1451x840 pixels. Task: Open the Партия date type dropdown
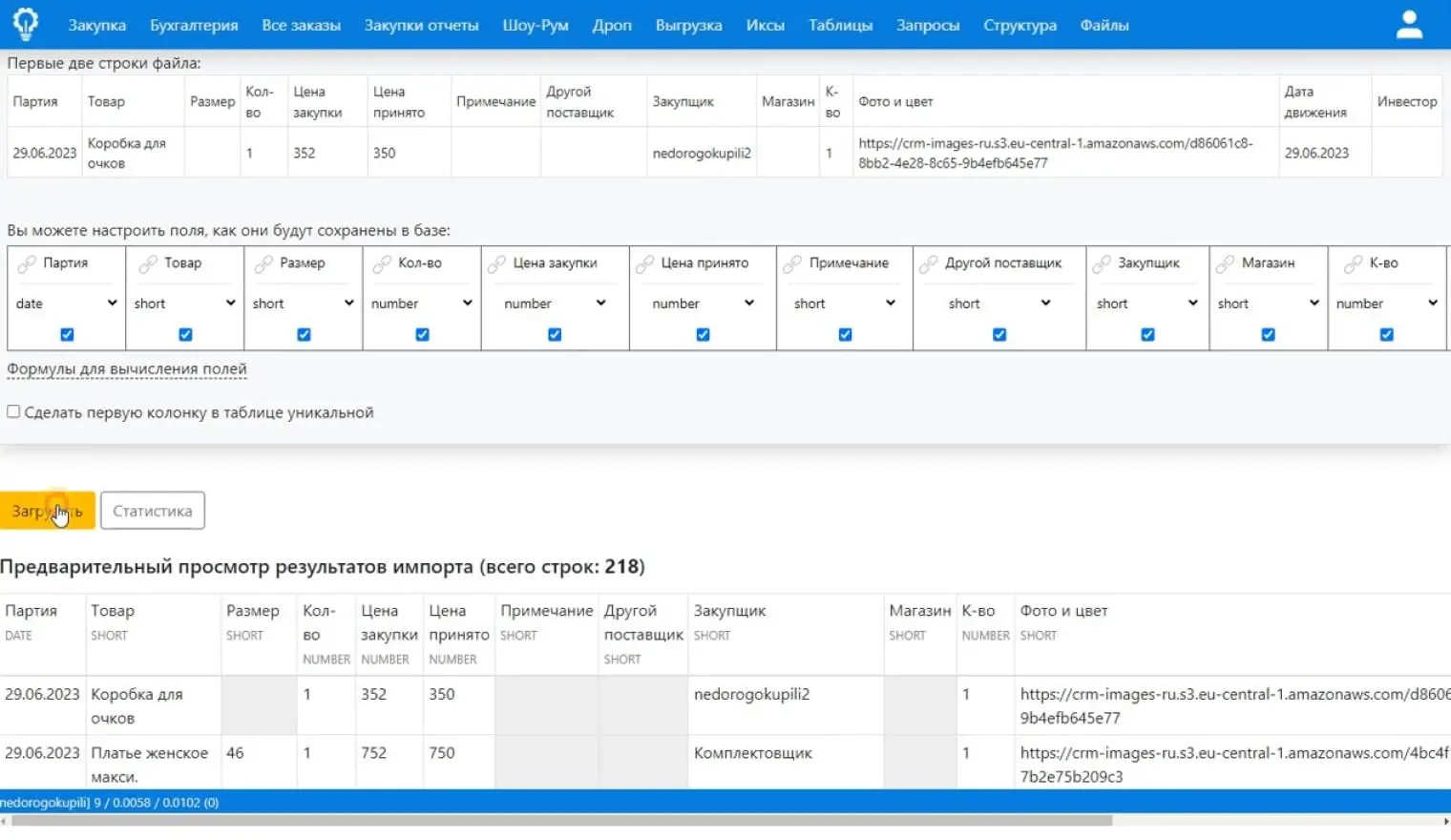pos(66,304)
